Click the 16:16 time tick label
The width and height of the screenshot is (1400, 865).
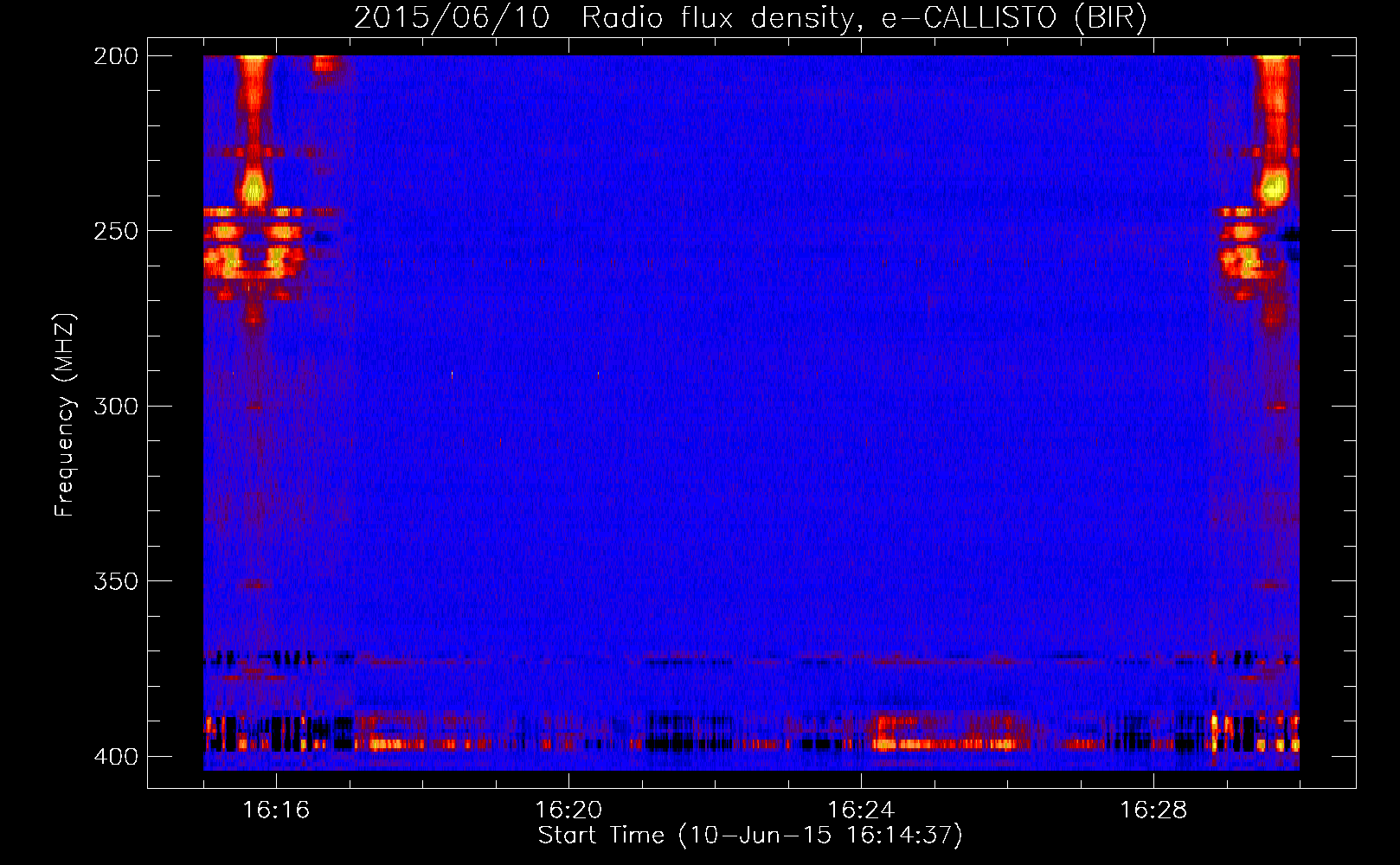(276, 810)
